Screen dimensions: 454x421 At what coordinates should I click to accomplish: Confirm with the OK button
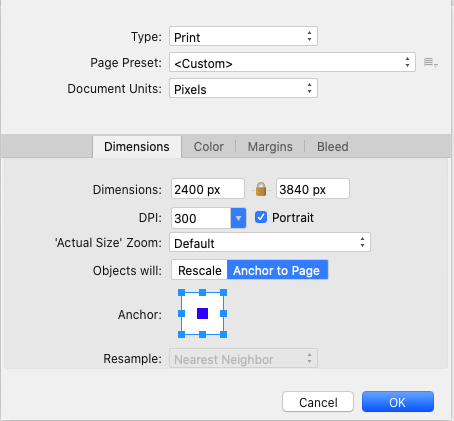[398, 402]
